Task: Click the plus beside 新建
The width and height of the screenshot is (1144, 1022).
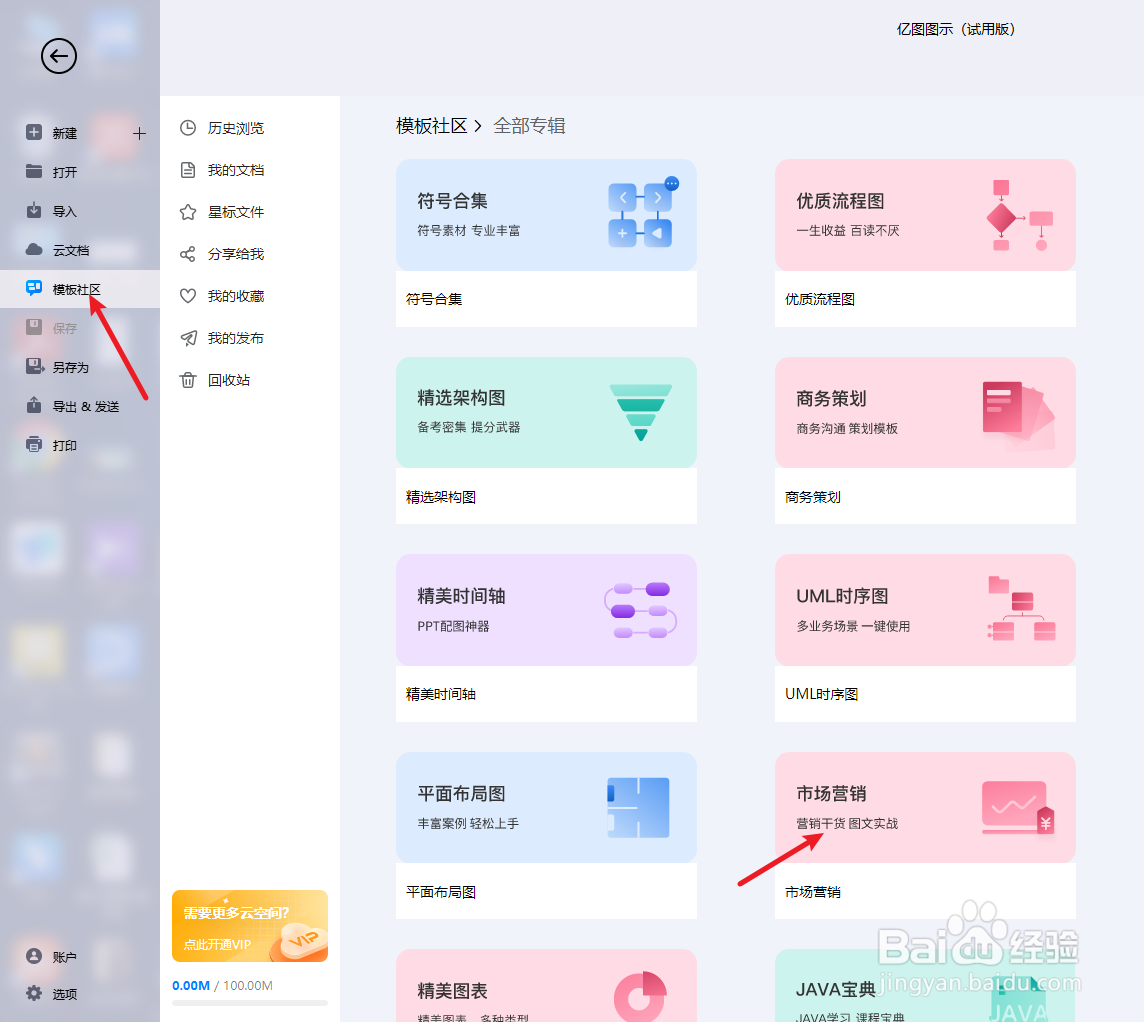Action: (x=139, y=132)
